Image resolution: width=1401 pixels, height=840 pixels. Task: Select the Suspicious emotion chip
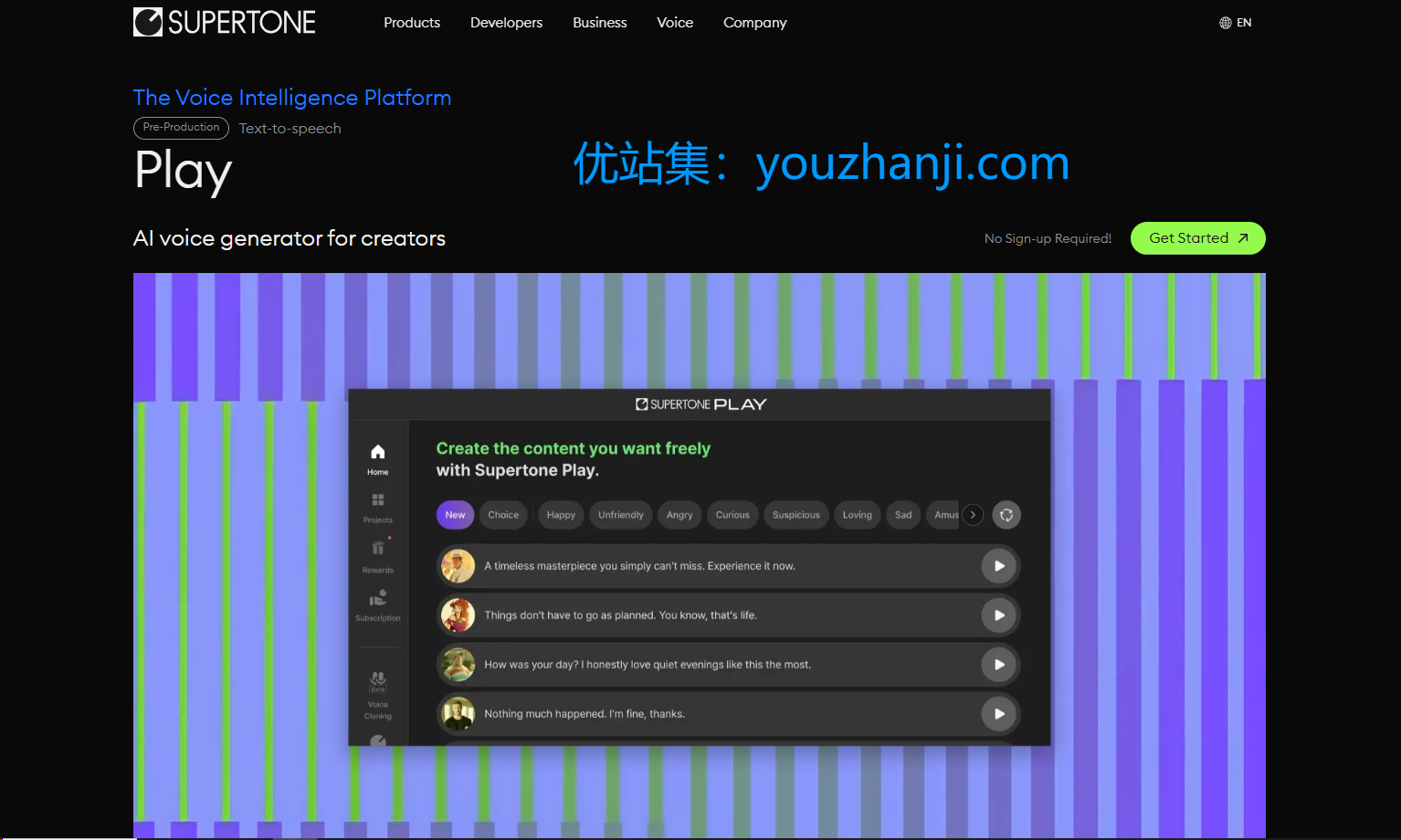[796, 515]
